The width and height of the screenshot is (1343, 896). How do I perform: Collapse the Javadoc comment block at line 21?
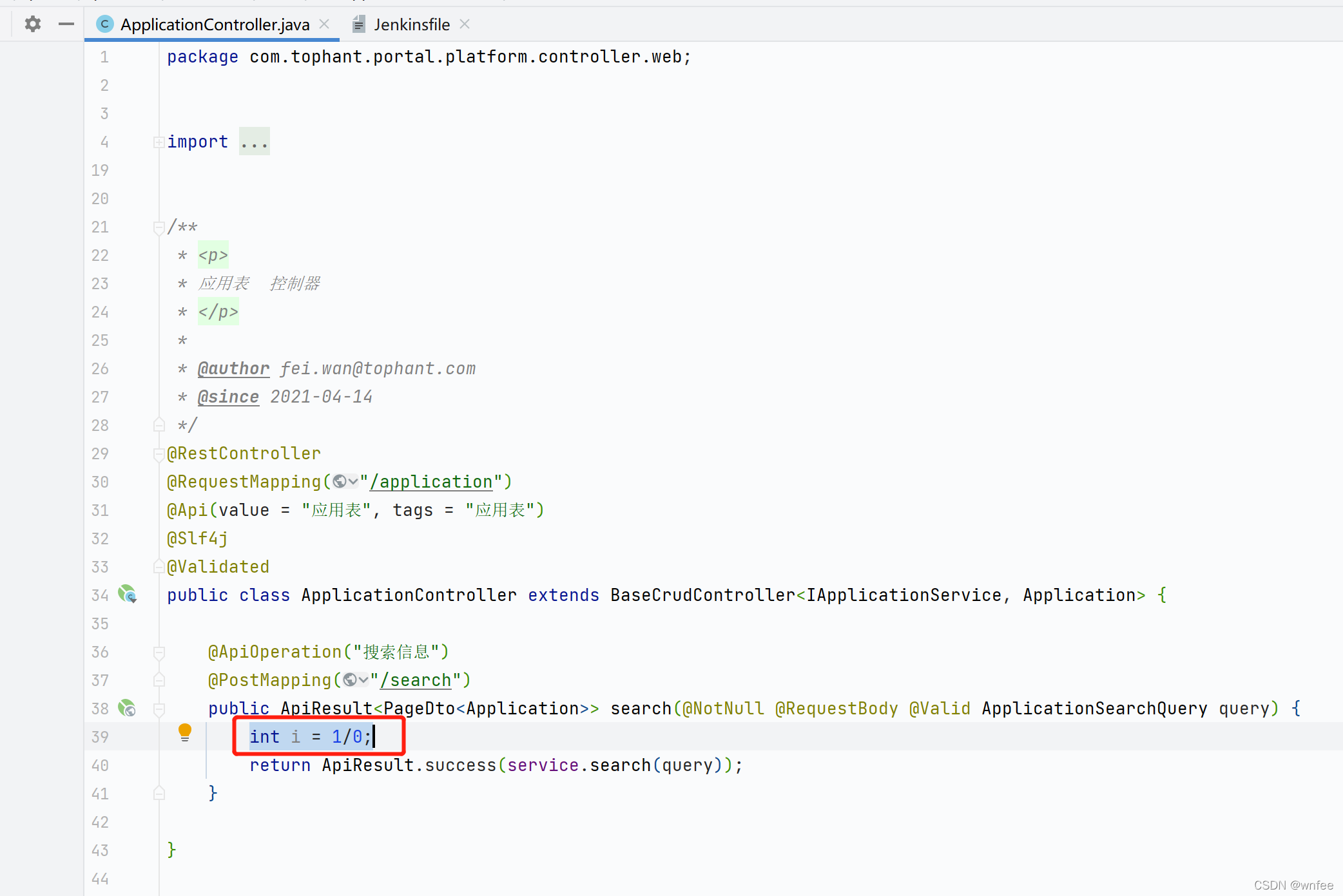click(x=159, y=227)
